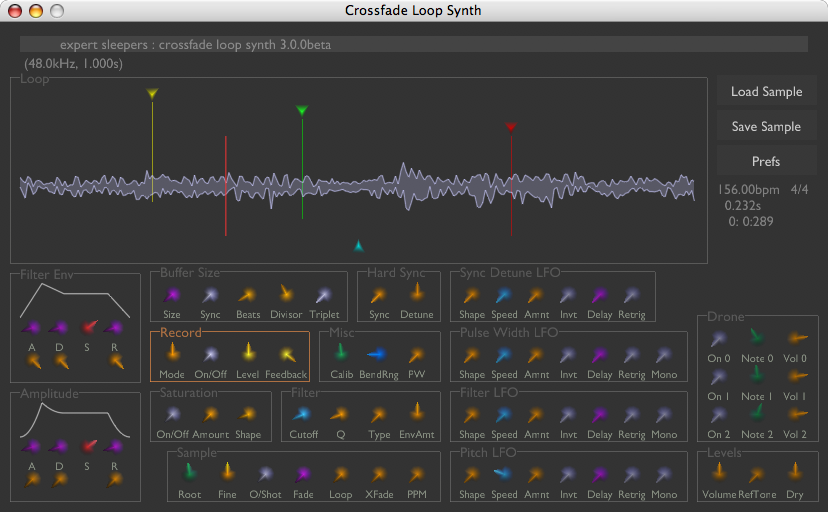This screenshot has height=512, width=828.
Task: Click the Sample Fade knob
Action: (303, 475)
